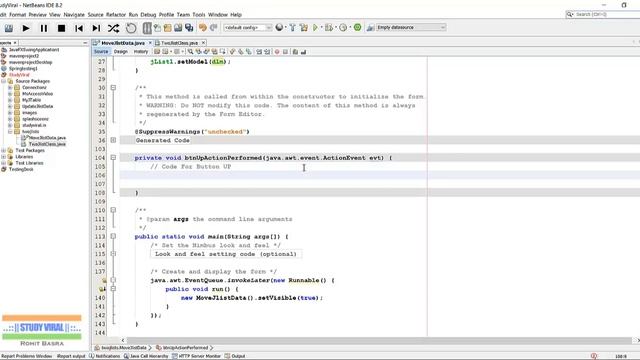
Task: Click the New Project icon
Action: point(168,27)
